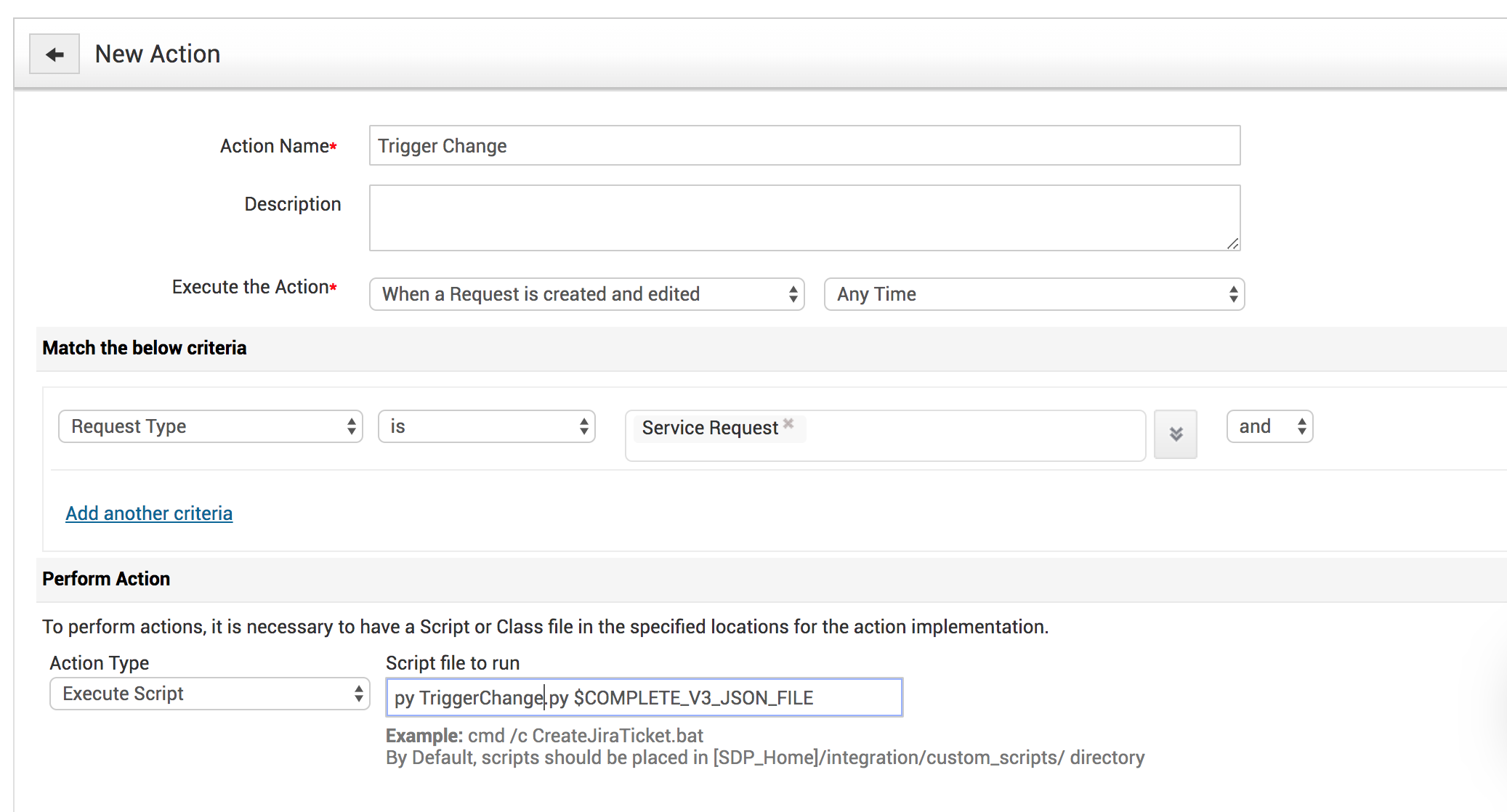
Task: Open the 'When a Request is created' dropdown
Action: coord(586,294)
